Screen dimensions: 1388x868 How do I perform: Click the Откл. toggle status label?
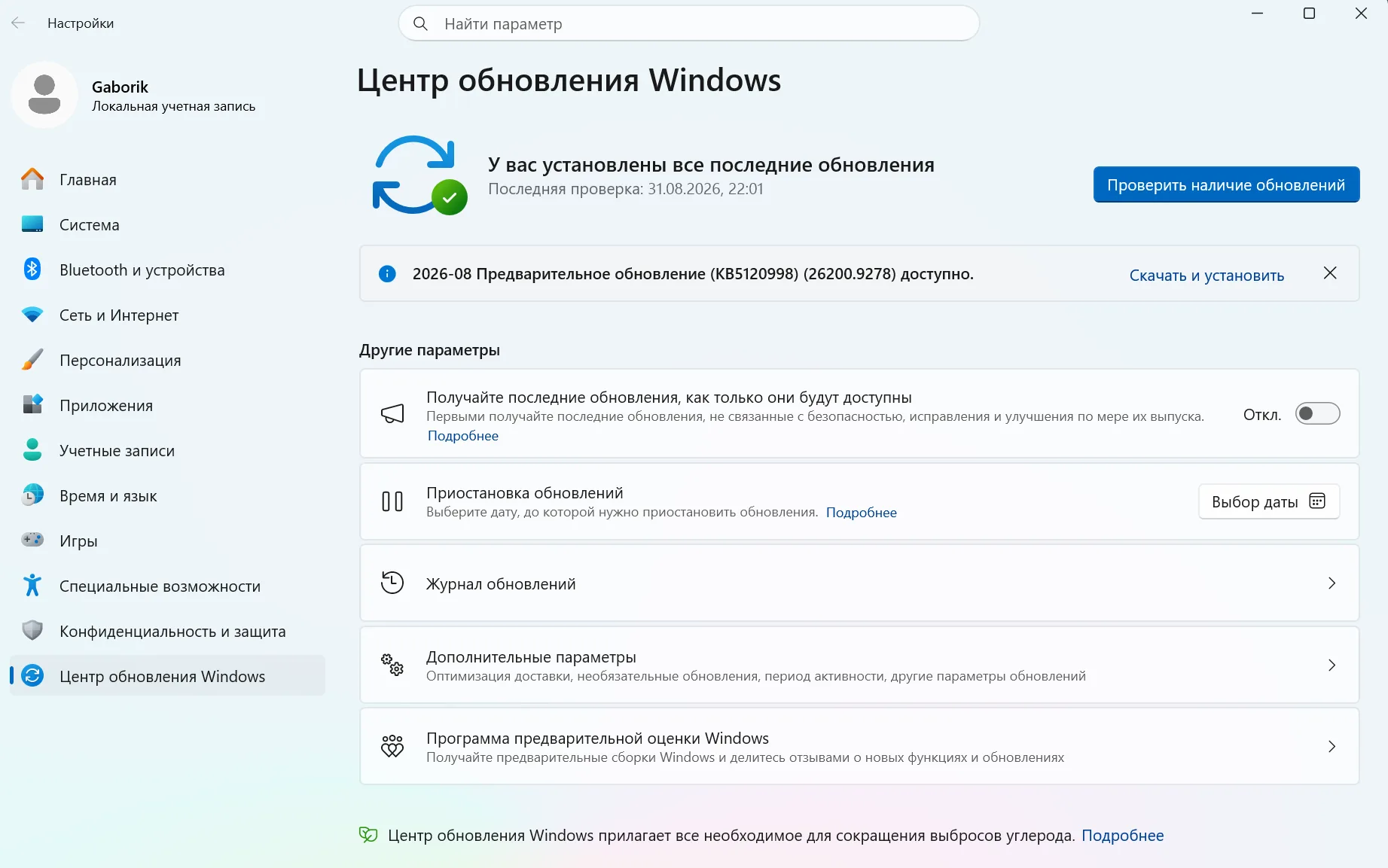(1262, 415)
